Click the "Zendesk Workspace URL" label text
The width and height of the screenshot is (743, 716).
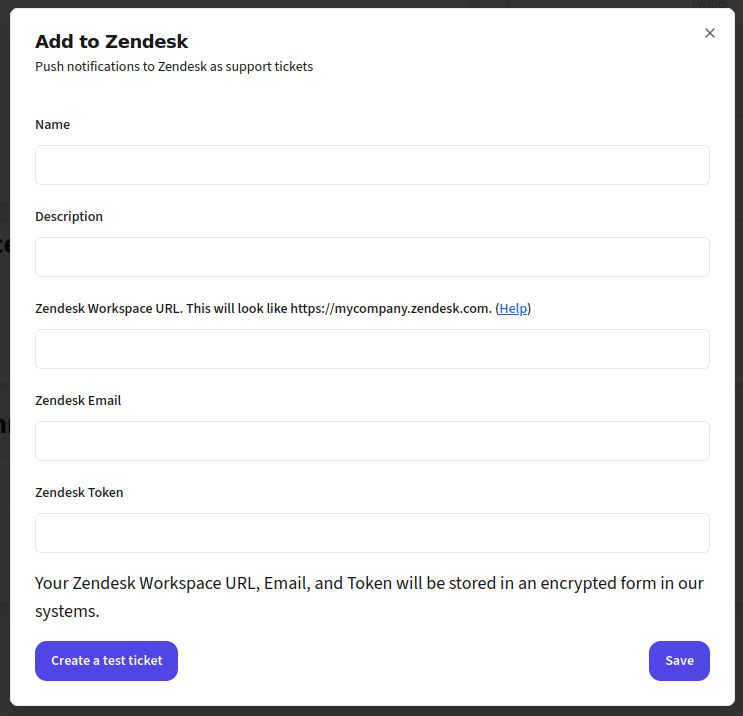(x=108, y=309)
